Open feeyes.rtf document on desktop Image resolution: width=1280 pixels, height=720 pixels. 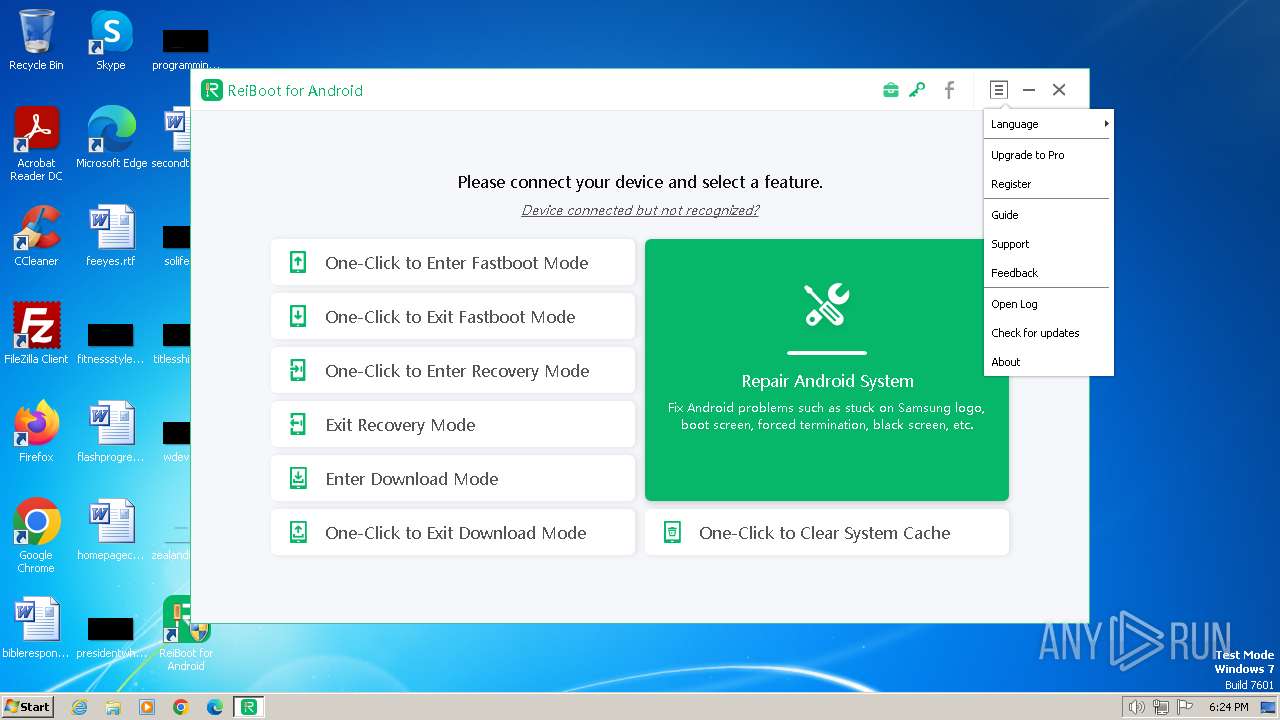111,236
